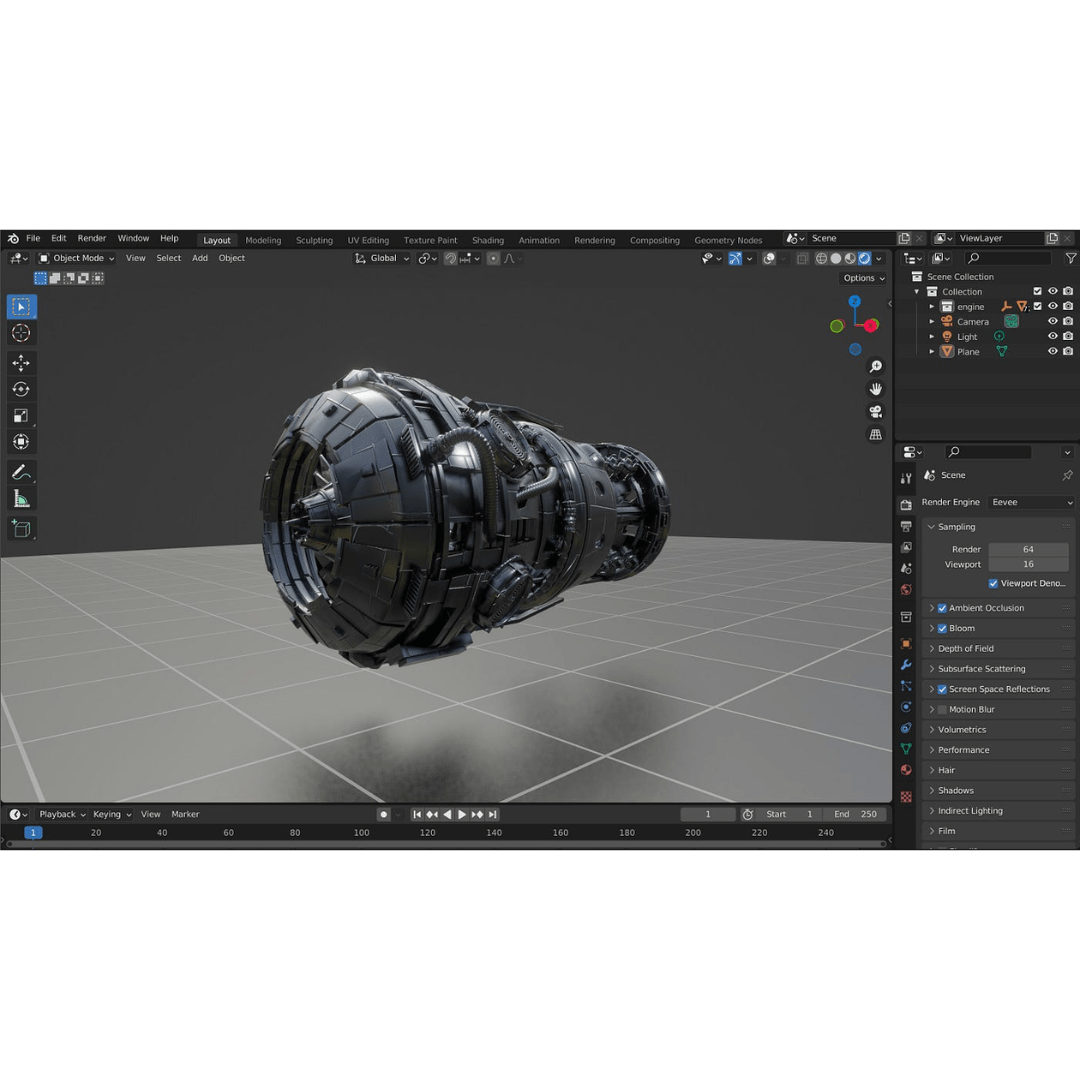Switch to the Shading workspace tab
Screen dimensions: 1080x1080
(488, 240)
